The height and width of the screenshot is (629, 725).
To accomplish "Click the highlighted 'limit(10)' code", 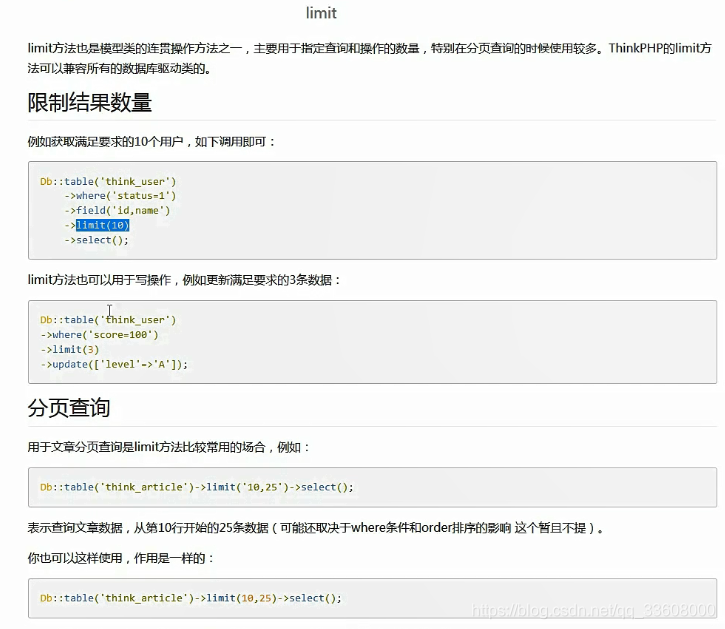I will pos(103,225).
